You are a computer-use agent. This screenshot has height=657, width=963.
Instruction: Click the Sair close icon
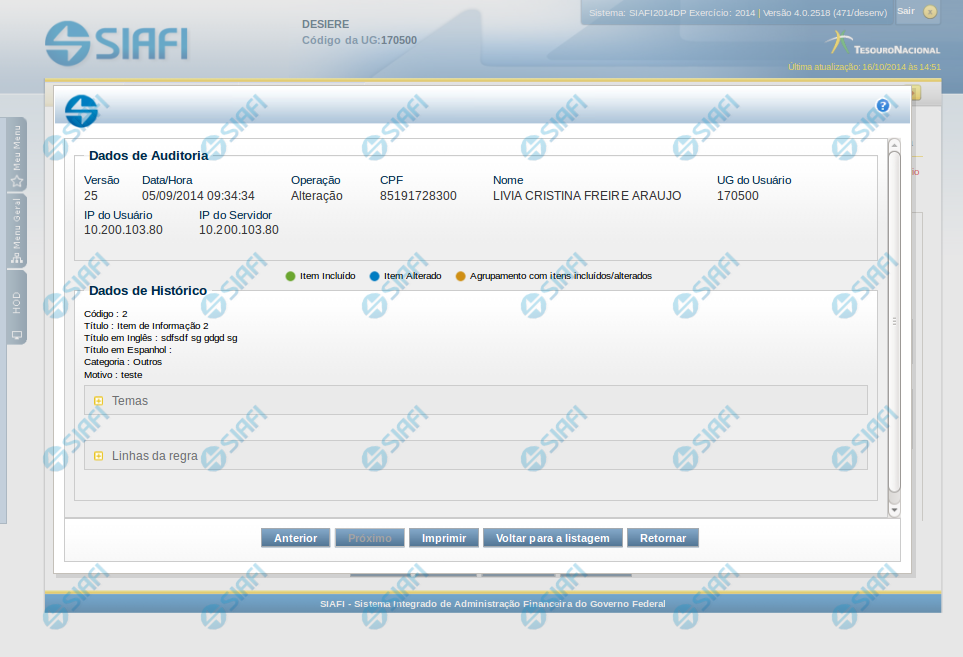click(930, 12)
